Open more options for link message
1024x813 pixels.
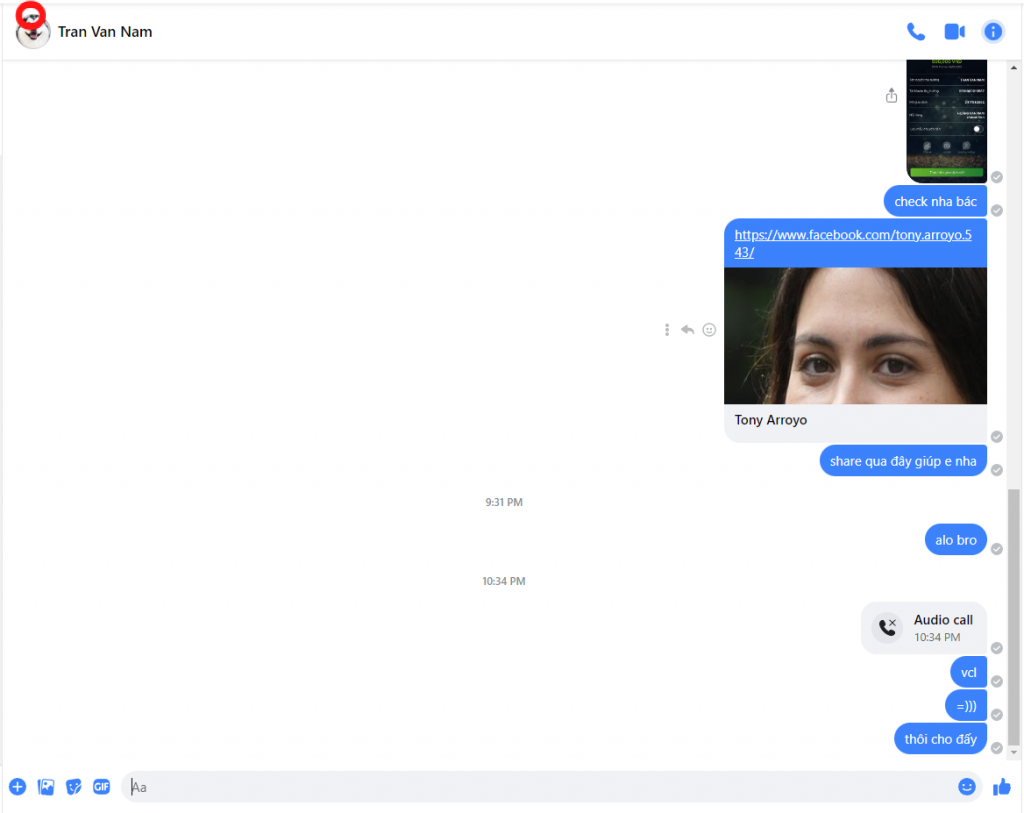tap(667, 329)
